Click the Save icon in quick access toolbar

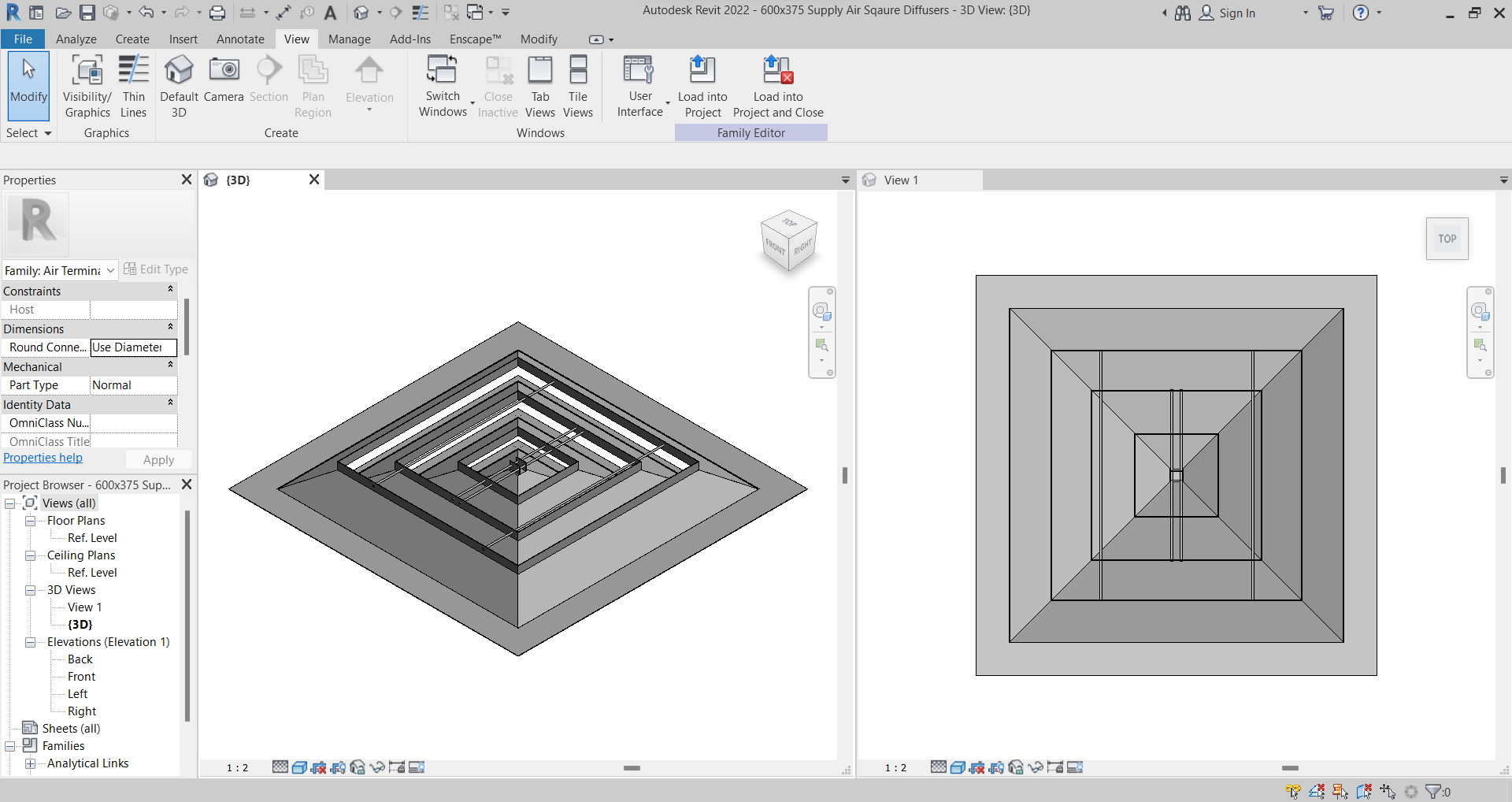[x=87, y=13]
